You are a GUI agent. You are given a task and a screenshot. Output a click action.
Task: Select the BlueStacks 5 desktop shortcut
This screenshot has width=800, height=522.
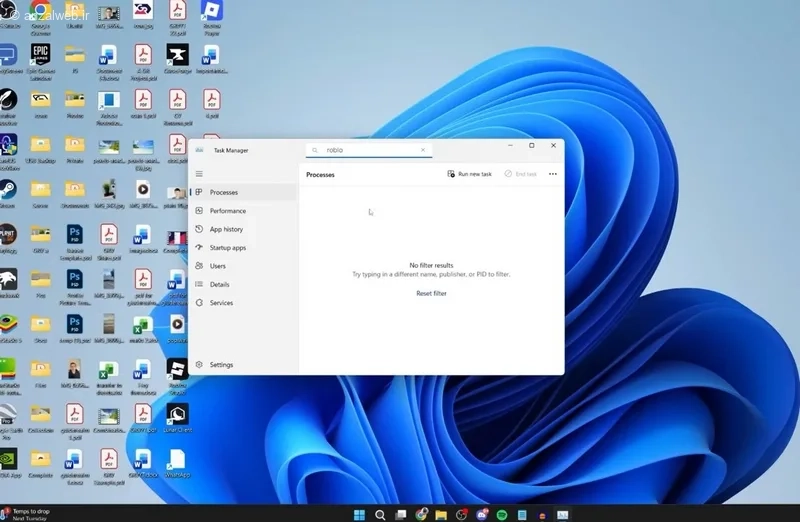pyautogui.click(x=9, y=328)
